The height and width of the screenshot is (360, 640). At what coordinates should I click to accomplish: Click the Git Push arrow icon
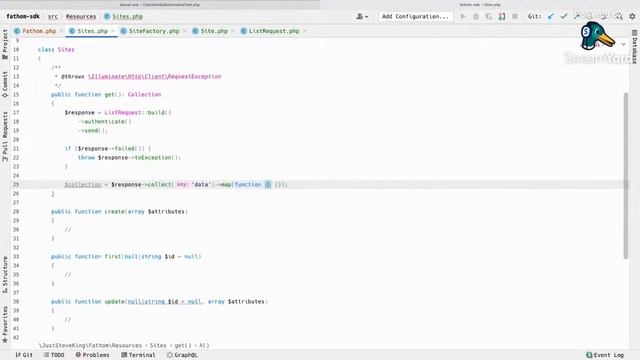(x=577, y=16)
